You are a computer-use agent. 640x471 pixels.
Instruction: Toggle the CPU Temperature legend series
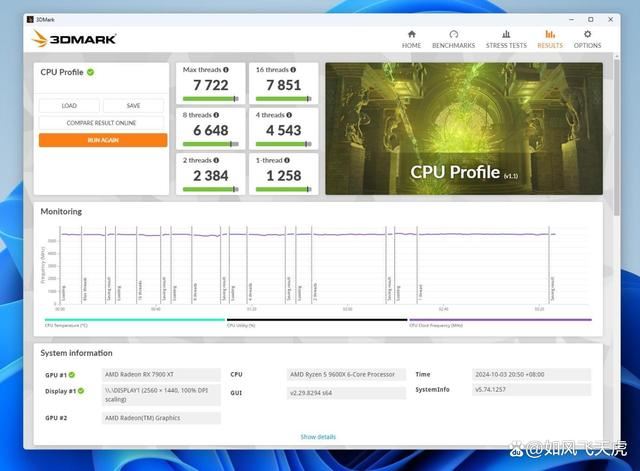tap(66, 325)
